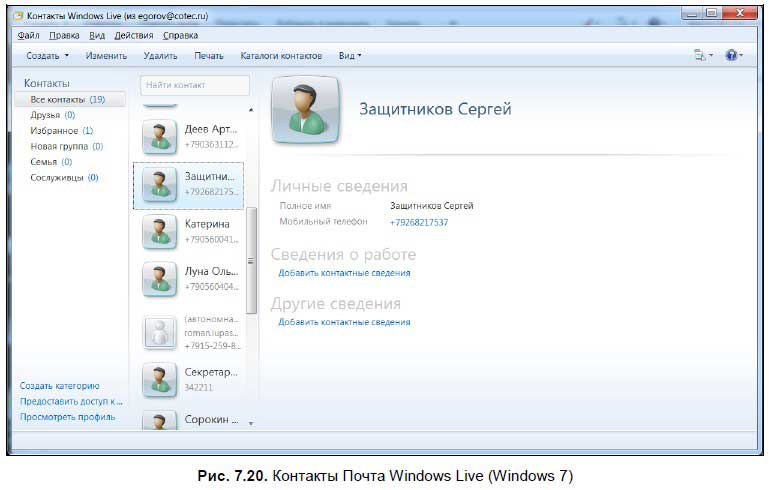Click phone text +790560041... under Катерина
Viewport: 769px width, 490px height.
[211, 239]
